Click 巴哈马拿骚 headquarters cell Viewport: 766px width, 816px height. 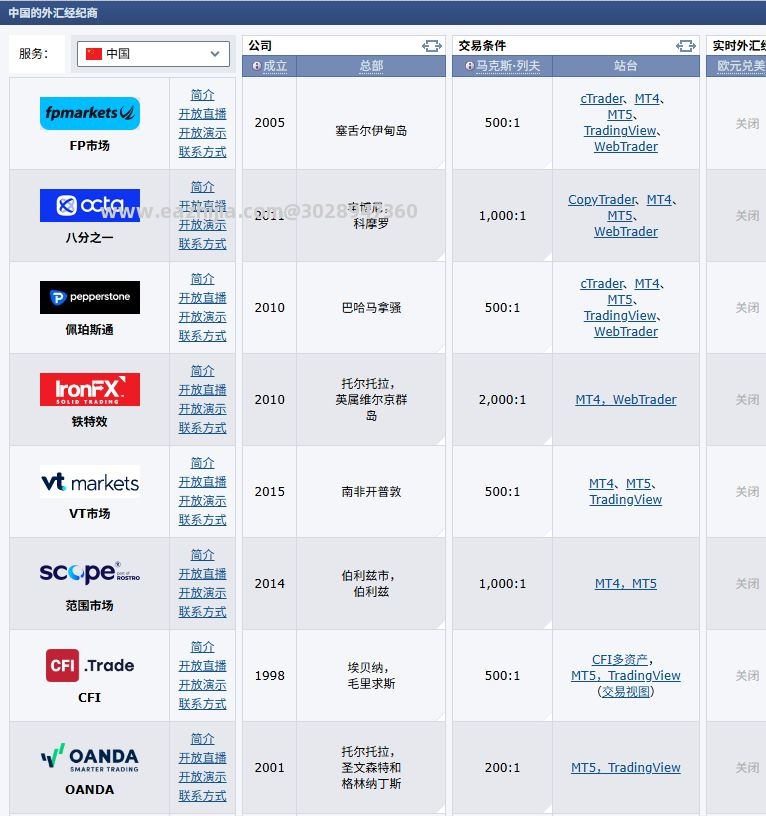tap(371, 308)
